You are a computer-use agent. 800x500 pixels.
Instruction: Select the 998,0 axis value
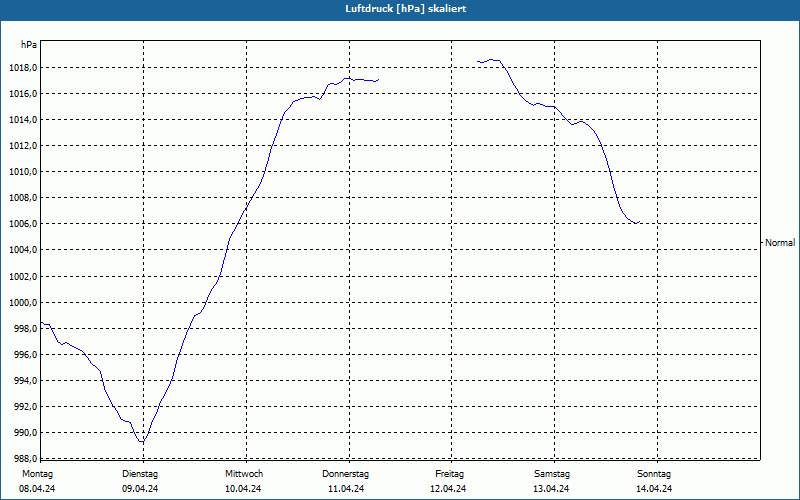(24, 329)
